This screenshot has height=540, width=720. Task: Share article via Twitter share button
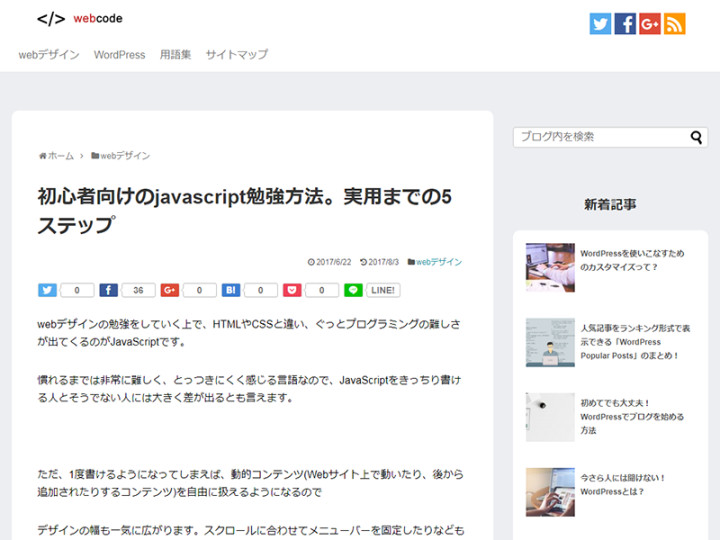pos(47,290)
